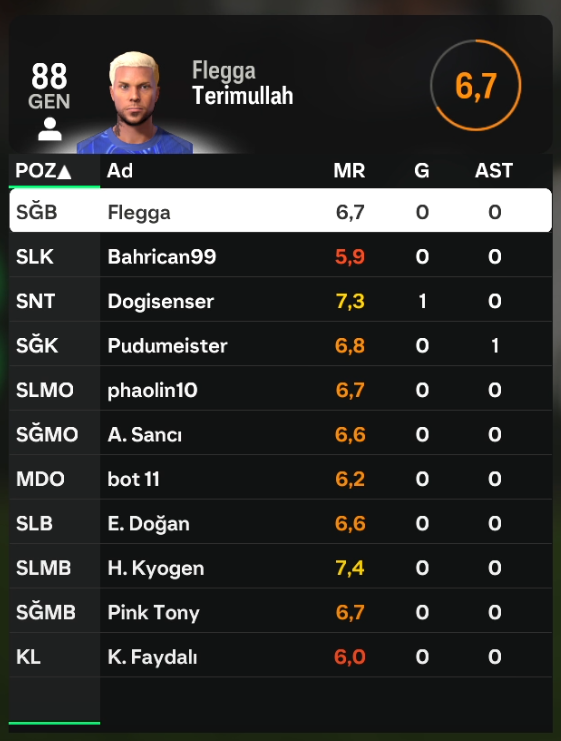This screenshot has height=741, width=561.
Task: Click Flegga's player portrait
Action: 136,103
